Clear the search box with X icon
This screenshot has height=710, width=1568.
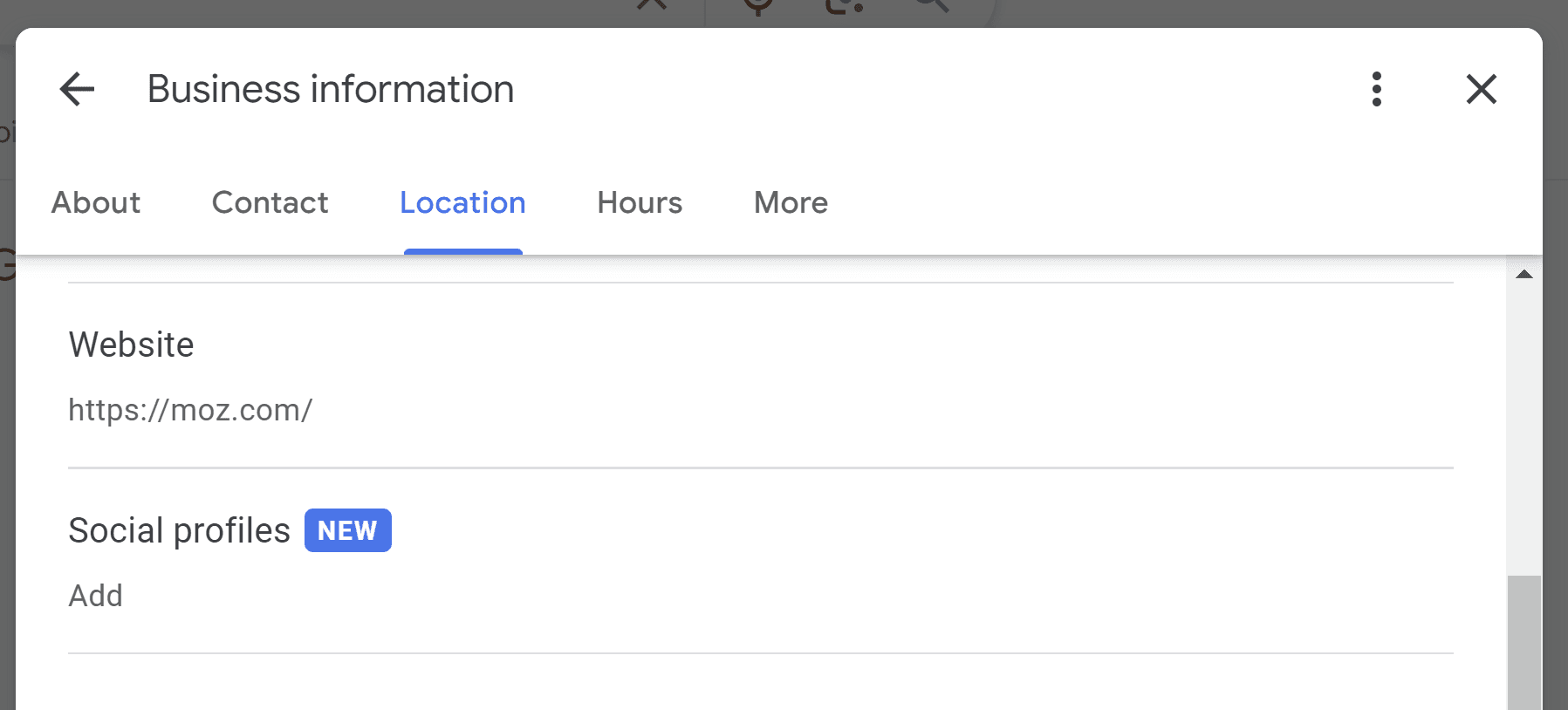coord(652,4)
